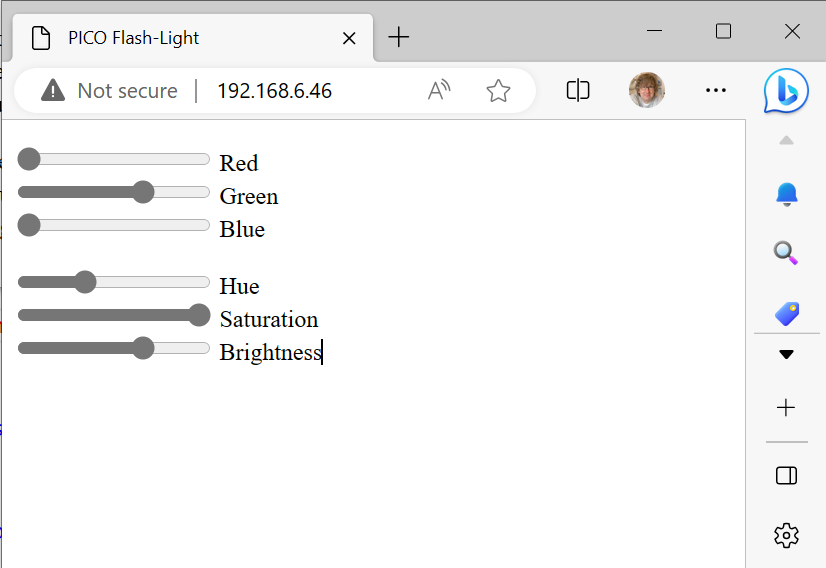Close the browser window

click(792, 31)
